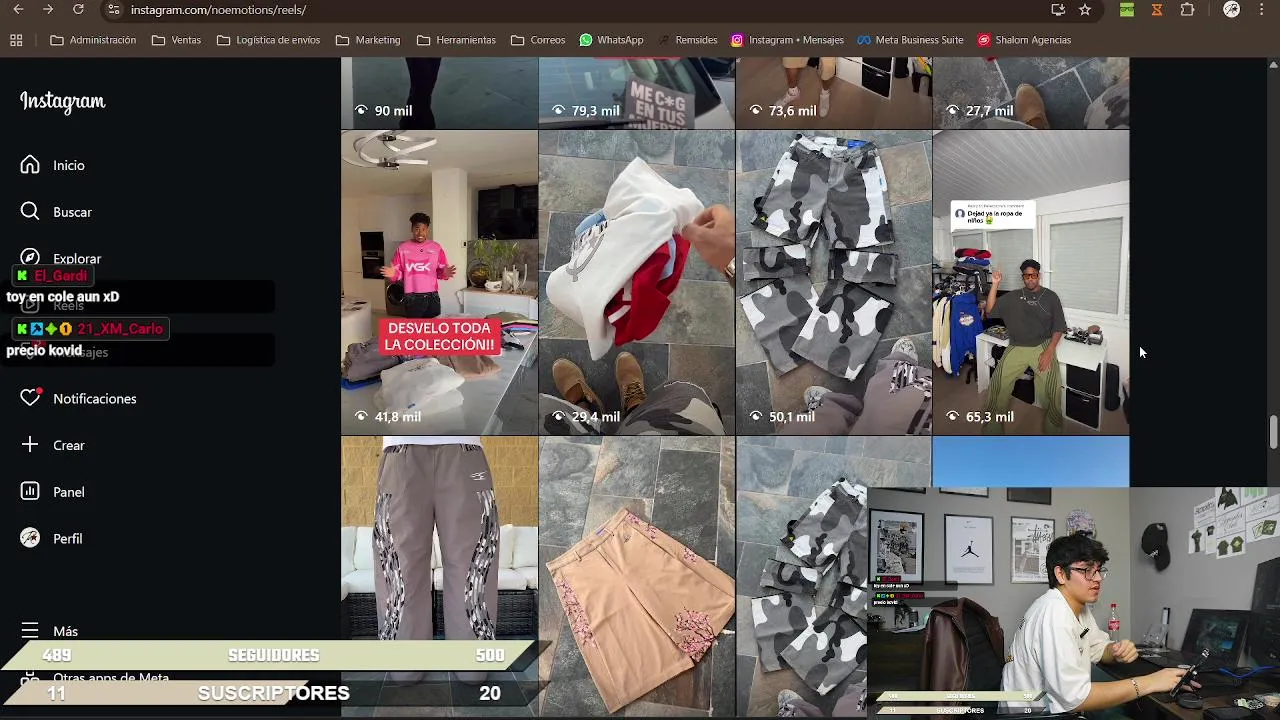This screenshot has width=1280, height=720.
Task: Open Chrome three-dot menu
Action: click(1262, 10)
